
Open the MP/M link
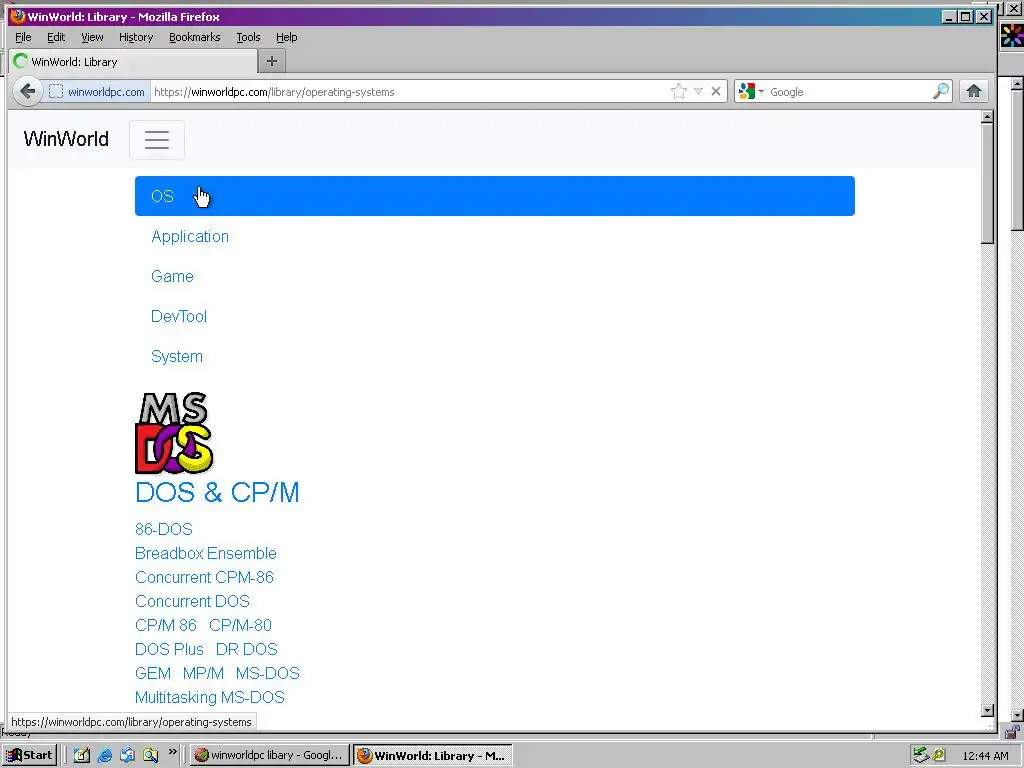click(x=203, y=673)
